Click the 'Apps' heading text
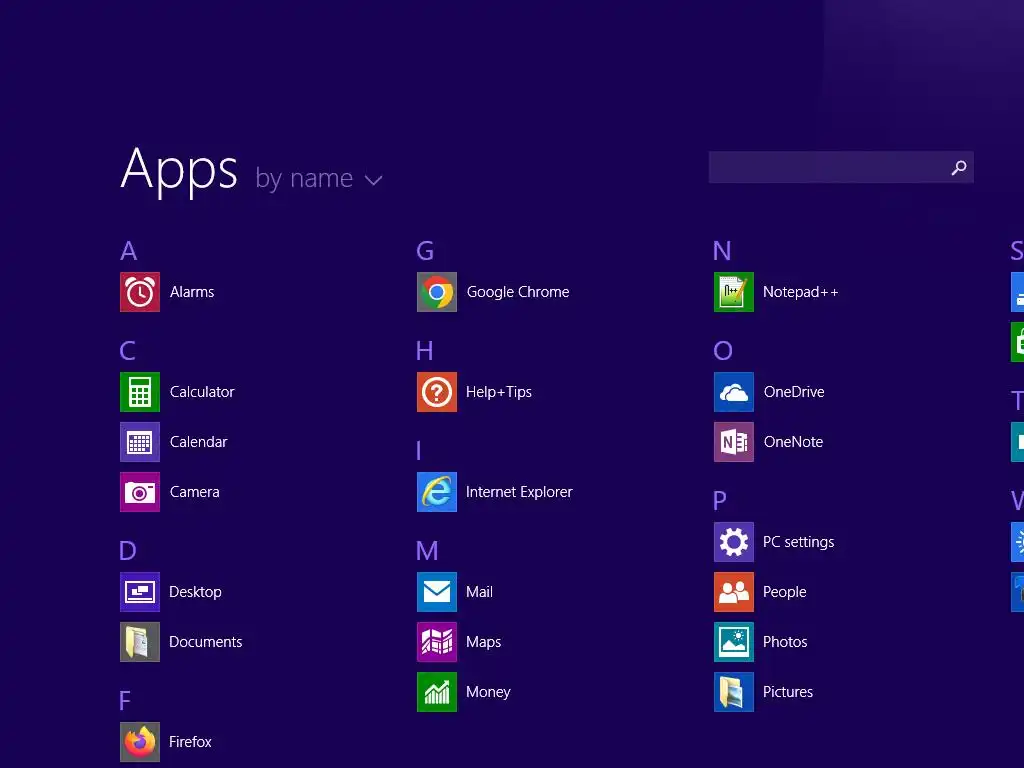The image size is (1024, 768). click(179, 170)
